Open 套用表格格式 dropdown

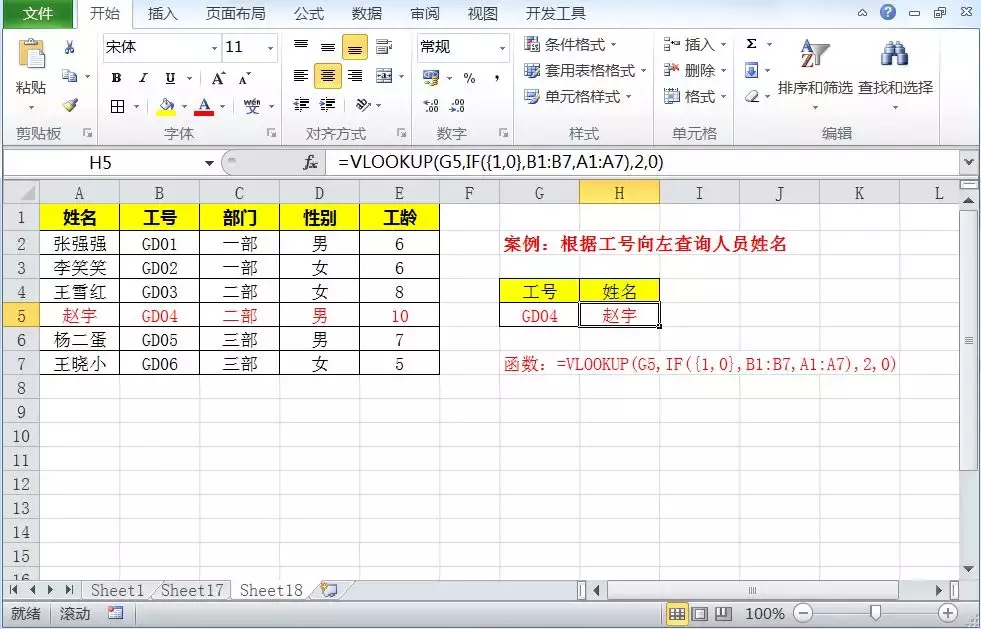pyautogui.click(x=585, y=71)
